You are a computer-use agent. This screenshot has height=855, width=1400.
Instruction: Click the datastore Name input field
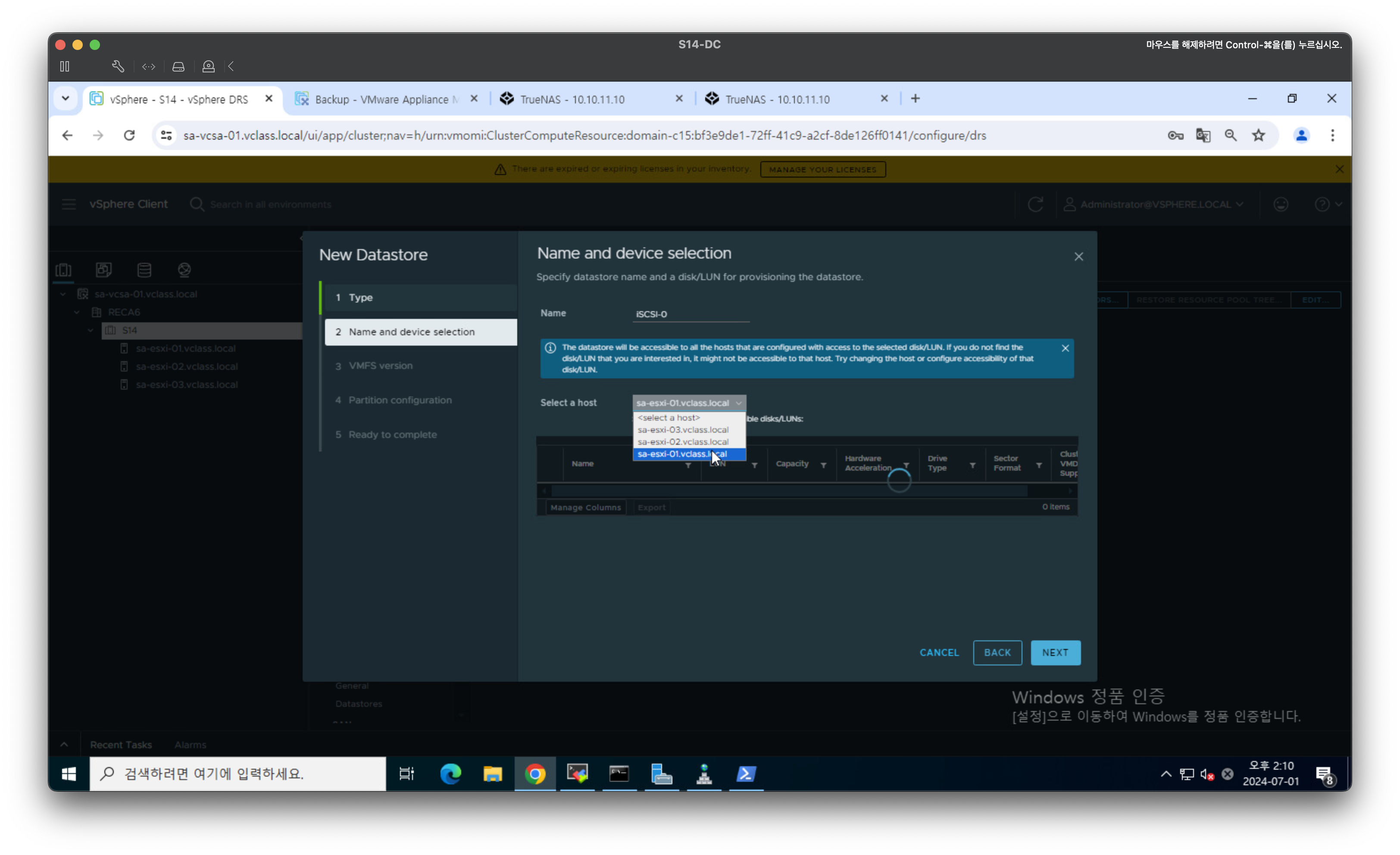(691, 314)
